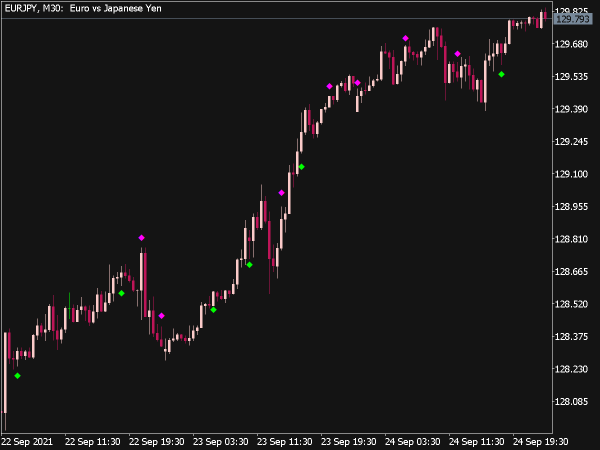Click the 128.085 price axis label
Image resolution: width=600 pixels, height=450 pixels.
pos(571,401)
